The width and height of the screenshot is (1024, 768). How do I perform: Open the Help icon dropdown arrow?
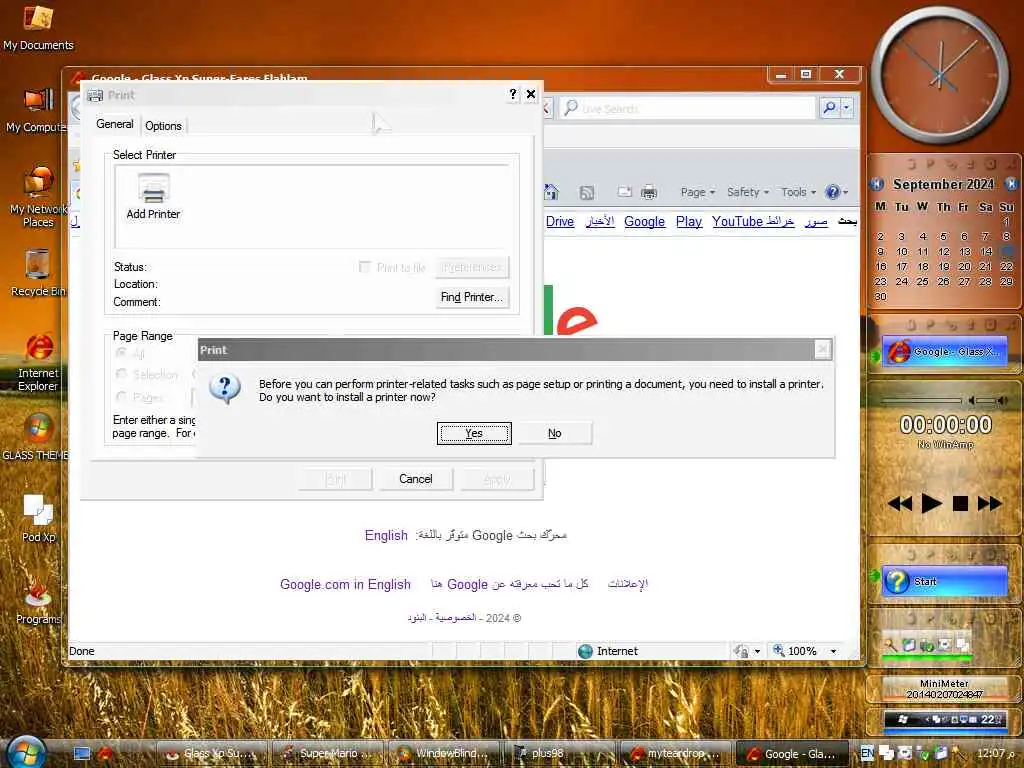(845, 193)
